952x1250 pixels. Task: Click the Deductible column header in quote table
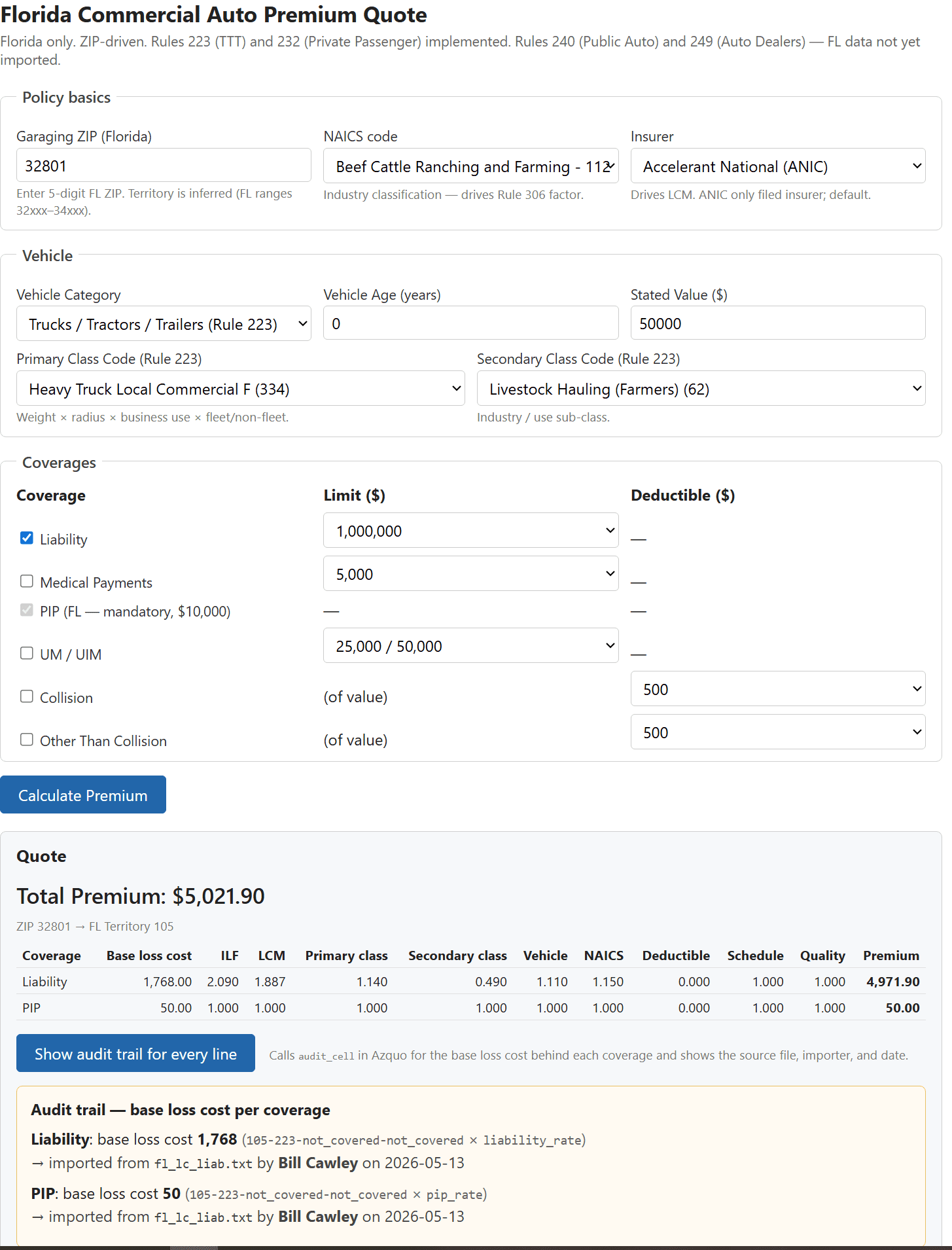click(676, 955)
